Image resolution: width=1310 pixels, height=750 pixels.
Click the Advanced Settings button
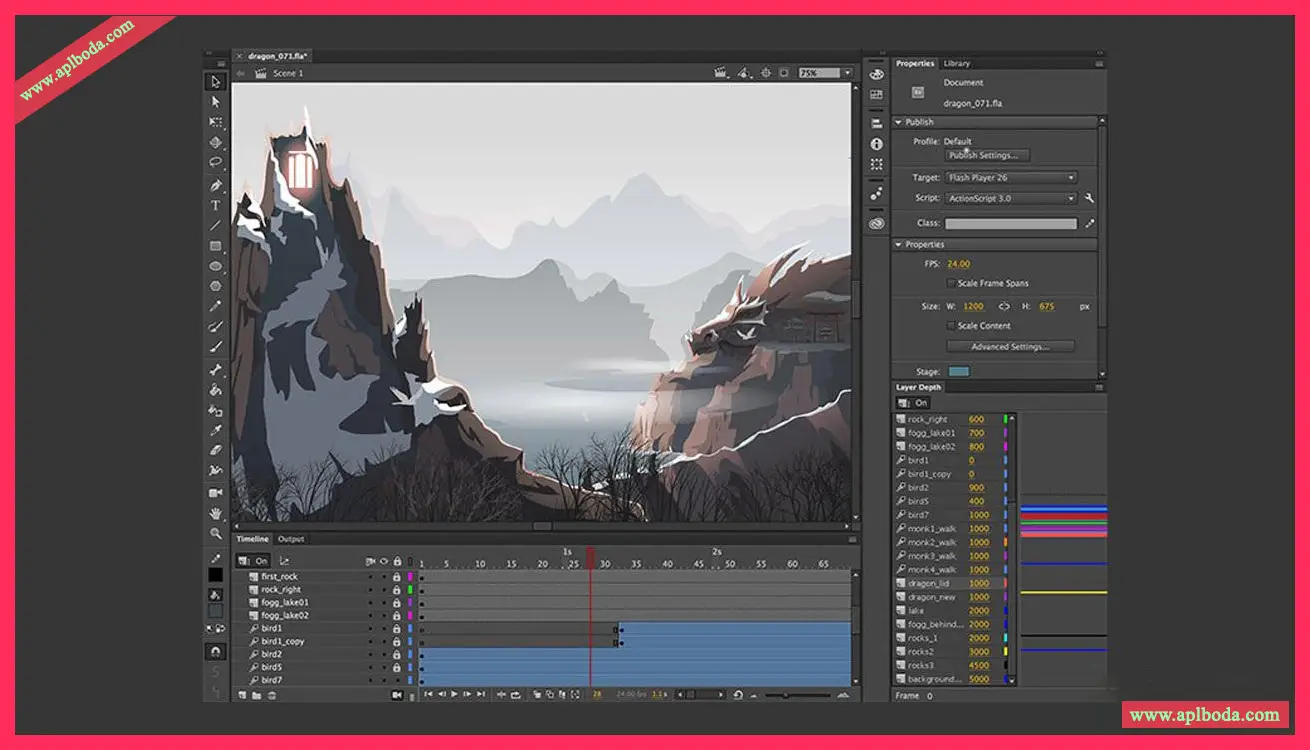[x=1010, y=347]
